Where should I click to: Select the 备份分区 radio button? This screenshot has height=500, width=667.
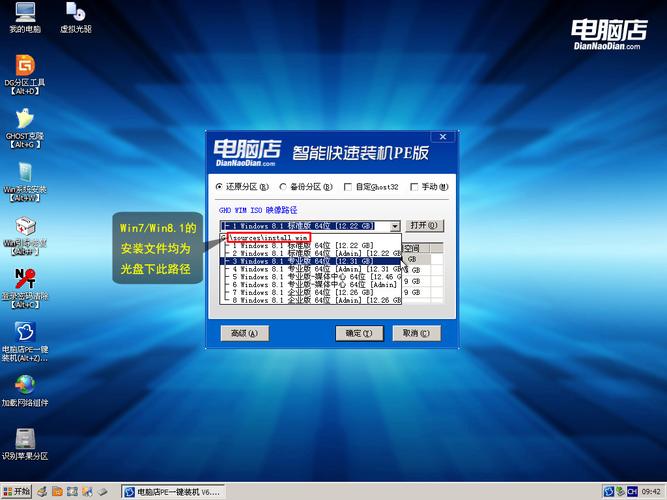pos(283,187)
